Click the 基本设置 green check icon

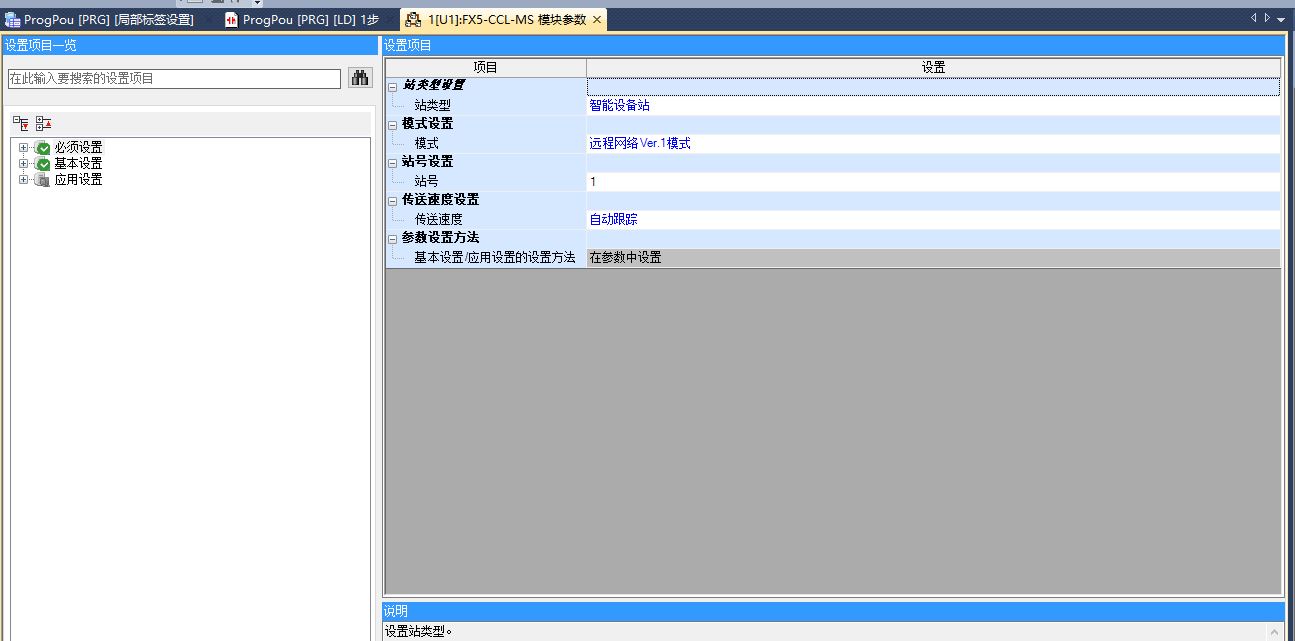click(x=43, y=164)
